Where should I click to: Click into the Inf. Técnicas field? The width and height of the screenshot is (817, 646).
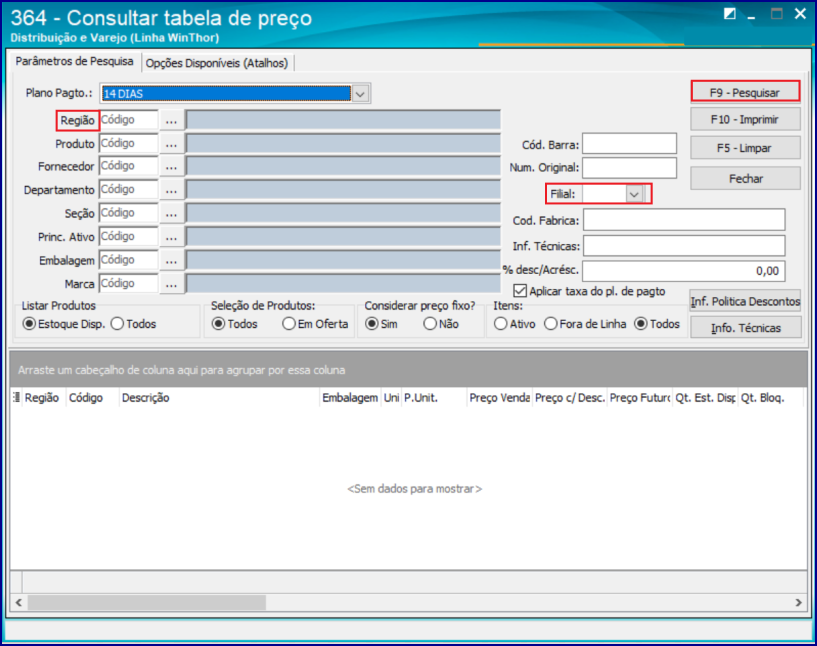(x=684, y=245)
